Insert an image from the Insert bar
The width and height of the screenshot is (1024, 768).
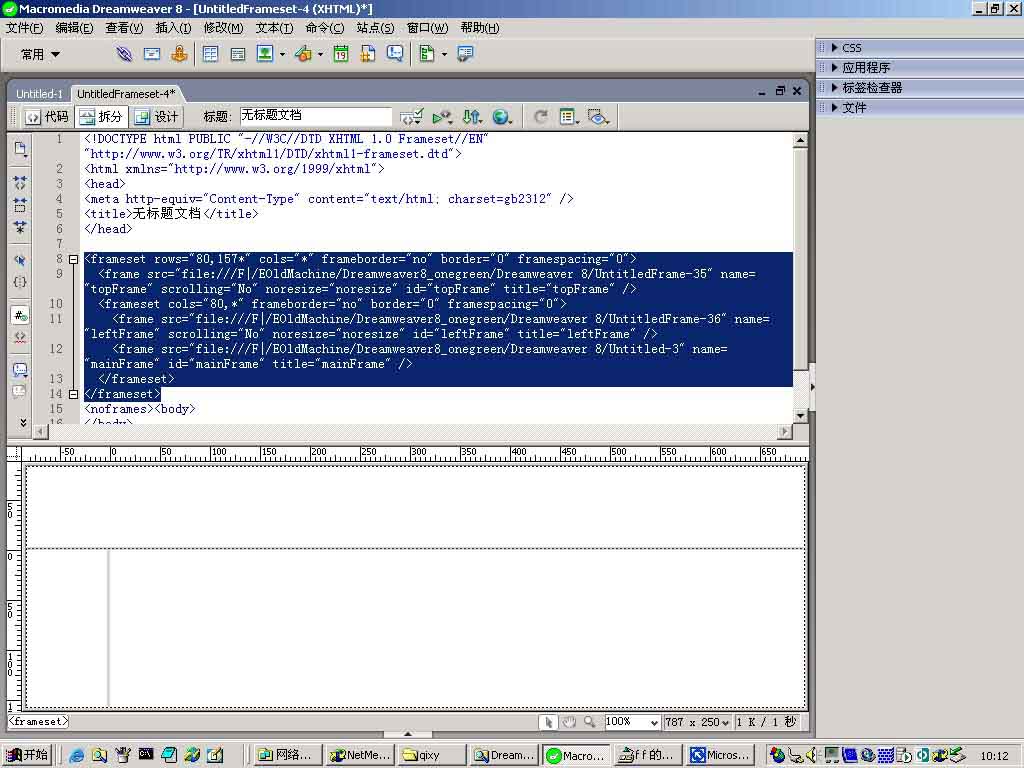tap(264, 54)
